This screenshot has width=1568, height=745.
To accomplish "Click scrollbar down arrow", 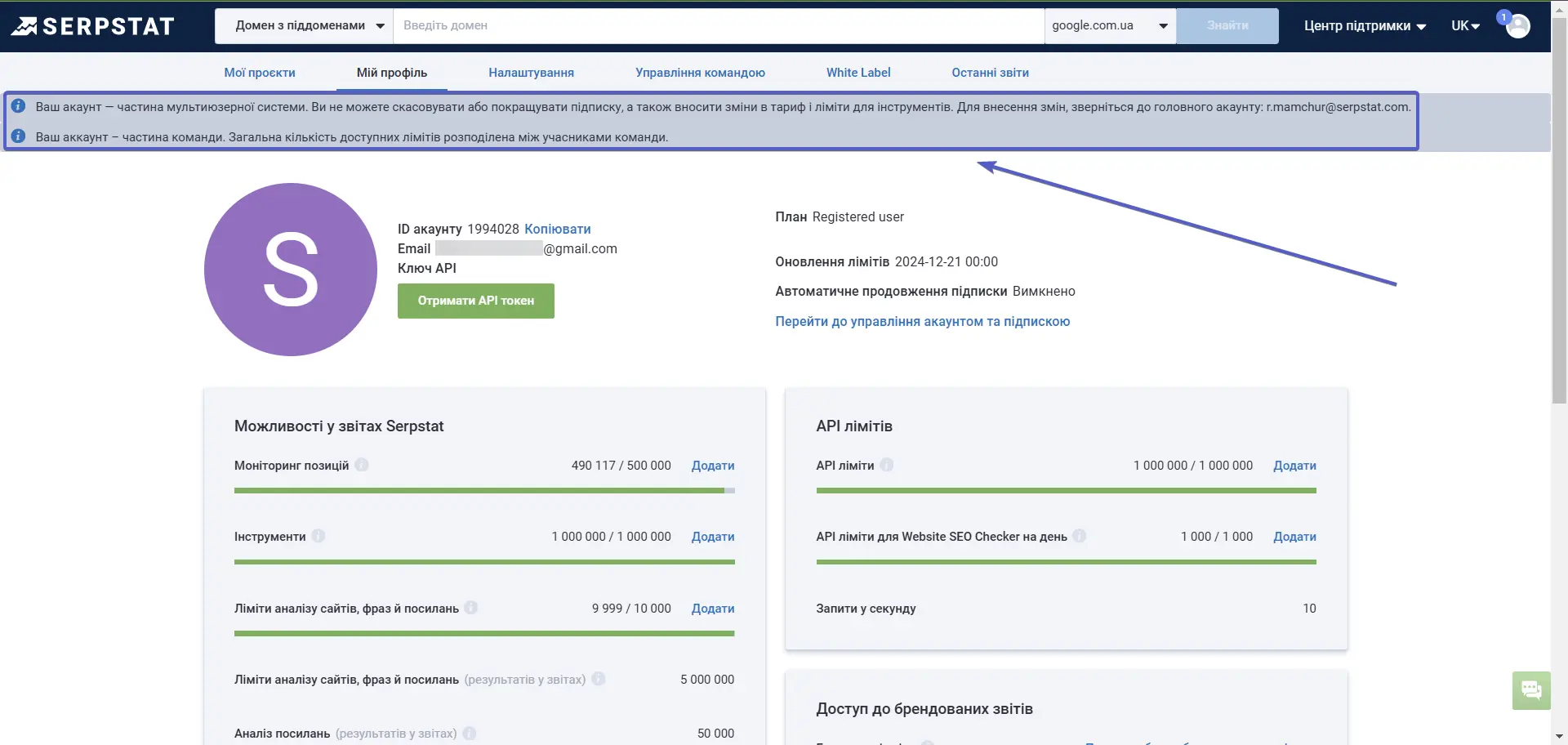I will pos(1559,737).
